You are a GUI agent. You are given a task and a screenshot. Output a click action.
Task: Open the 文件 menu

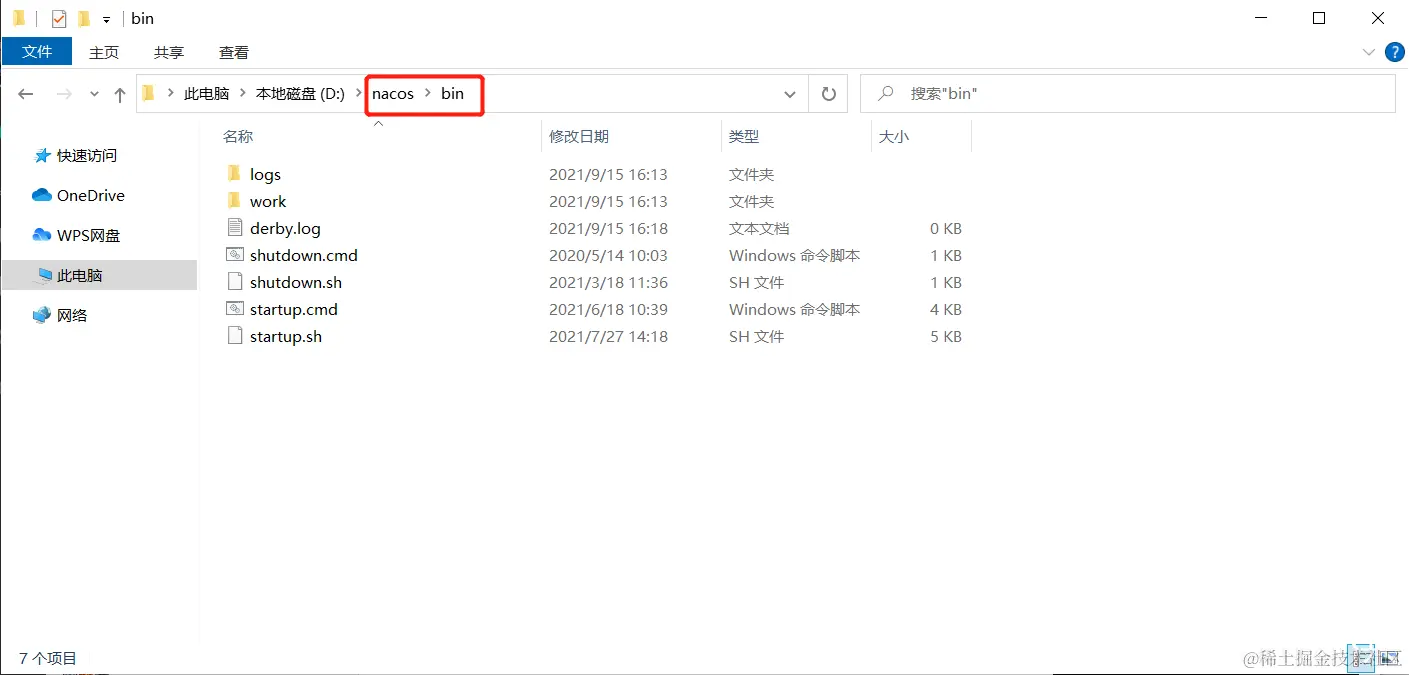coord(36,51)
